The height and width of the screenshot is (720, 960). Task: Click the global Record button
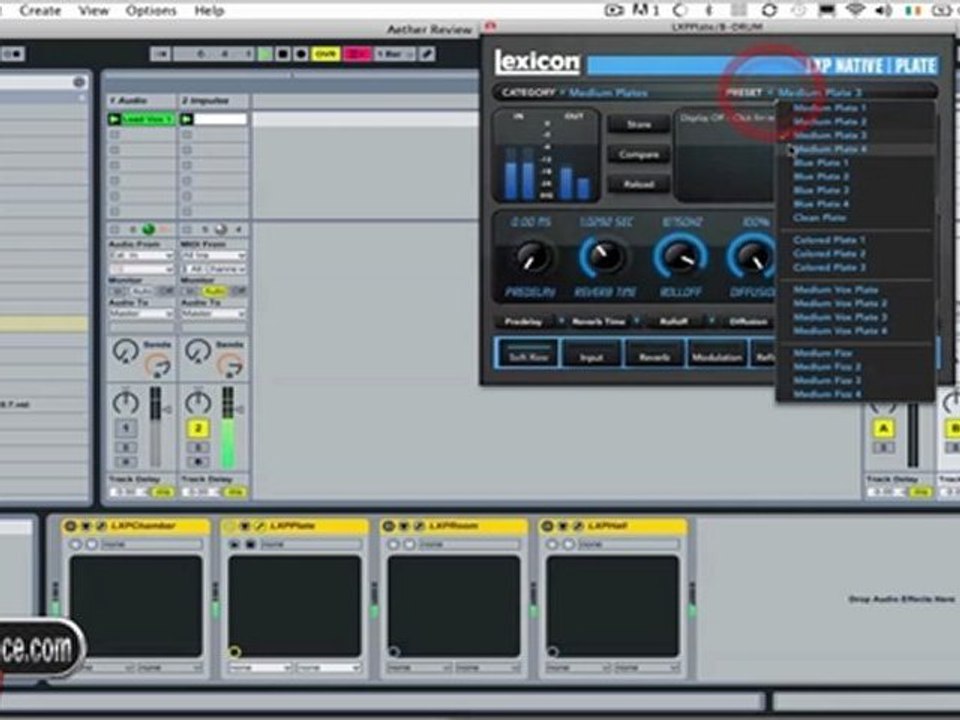pos(301,54)
